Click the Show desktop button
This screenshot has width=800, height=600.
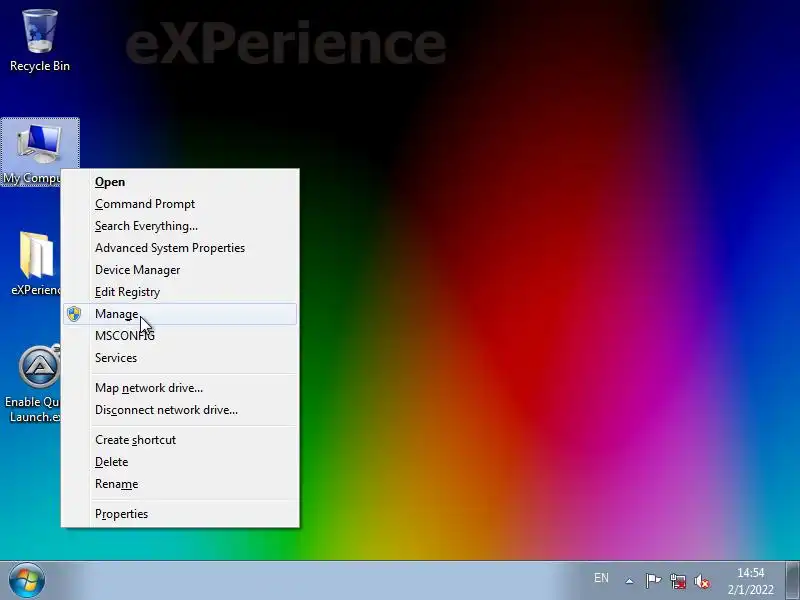coord(792,581)
